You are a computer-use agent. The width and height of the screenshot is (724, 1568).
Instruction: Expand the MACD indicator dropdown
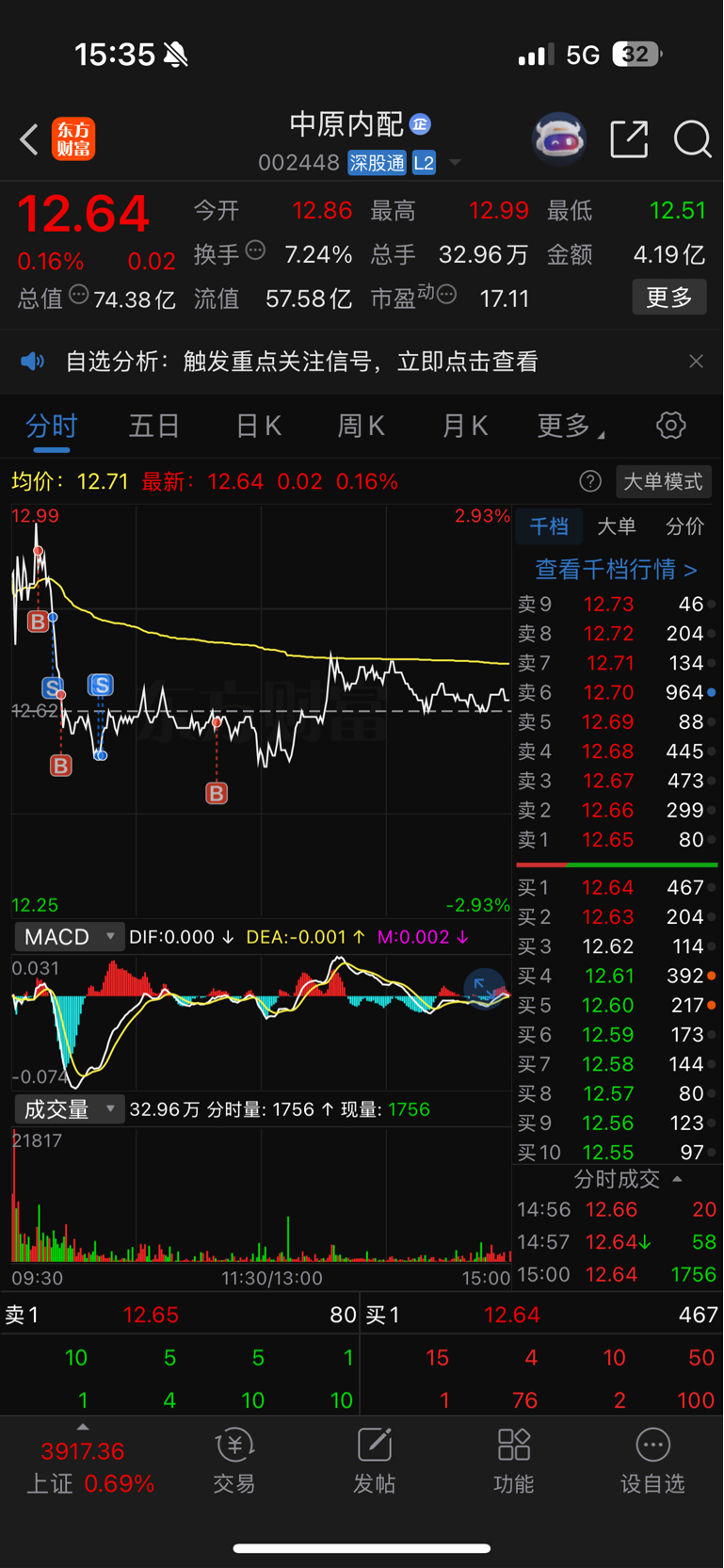click(69, 937)
